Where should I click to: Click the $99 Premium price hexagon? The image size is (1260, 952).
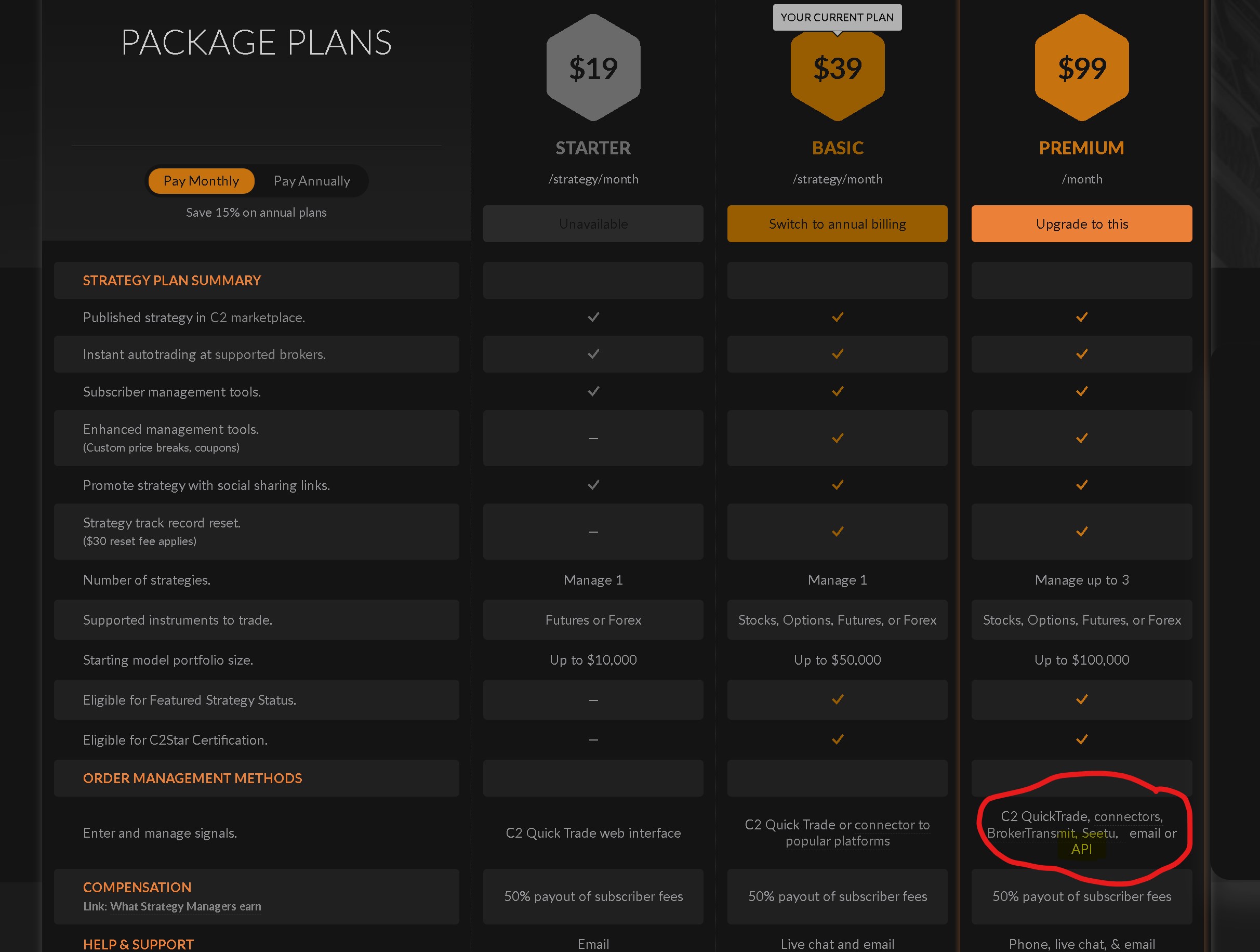coord(1081,68)
